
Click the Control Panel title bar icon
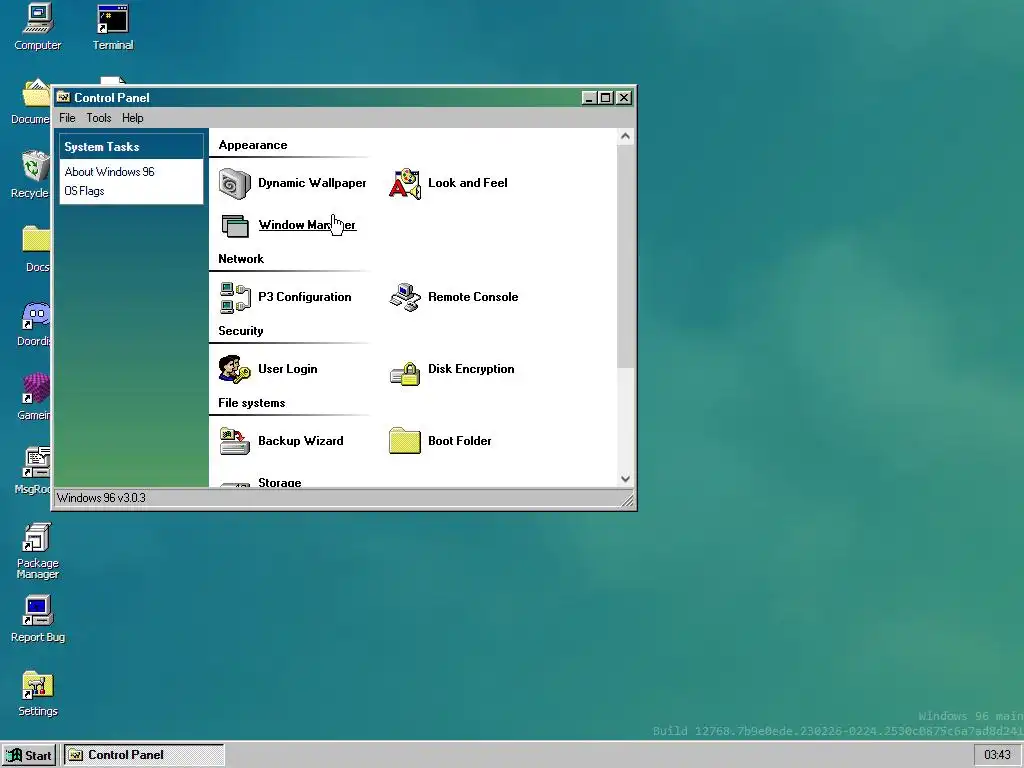[63, 97]
